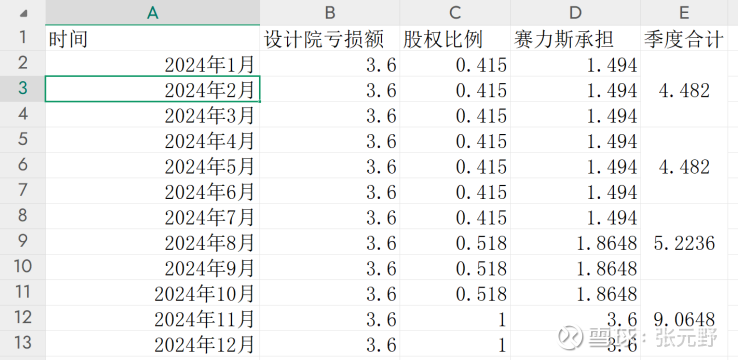Select row 1 header

[x=23, y=38]
